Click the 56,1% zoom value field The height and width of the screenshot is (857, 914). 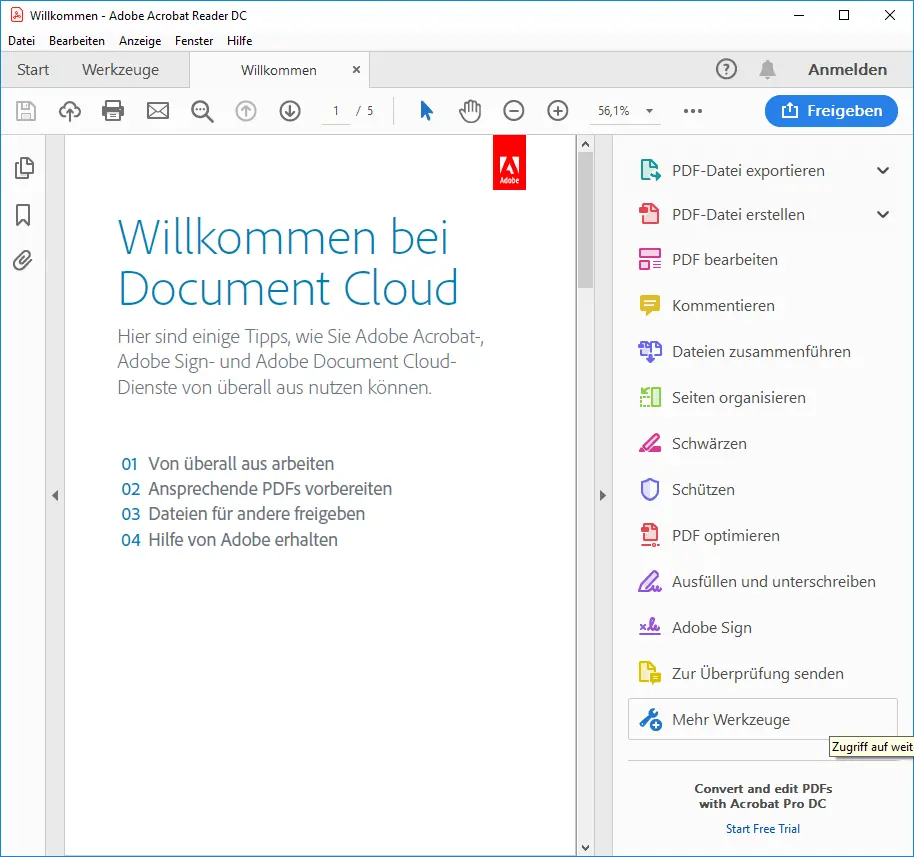(x=614, y=111)
